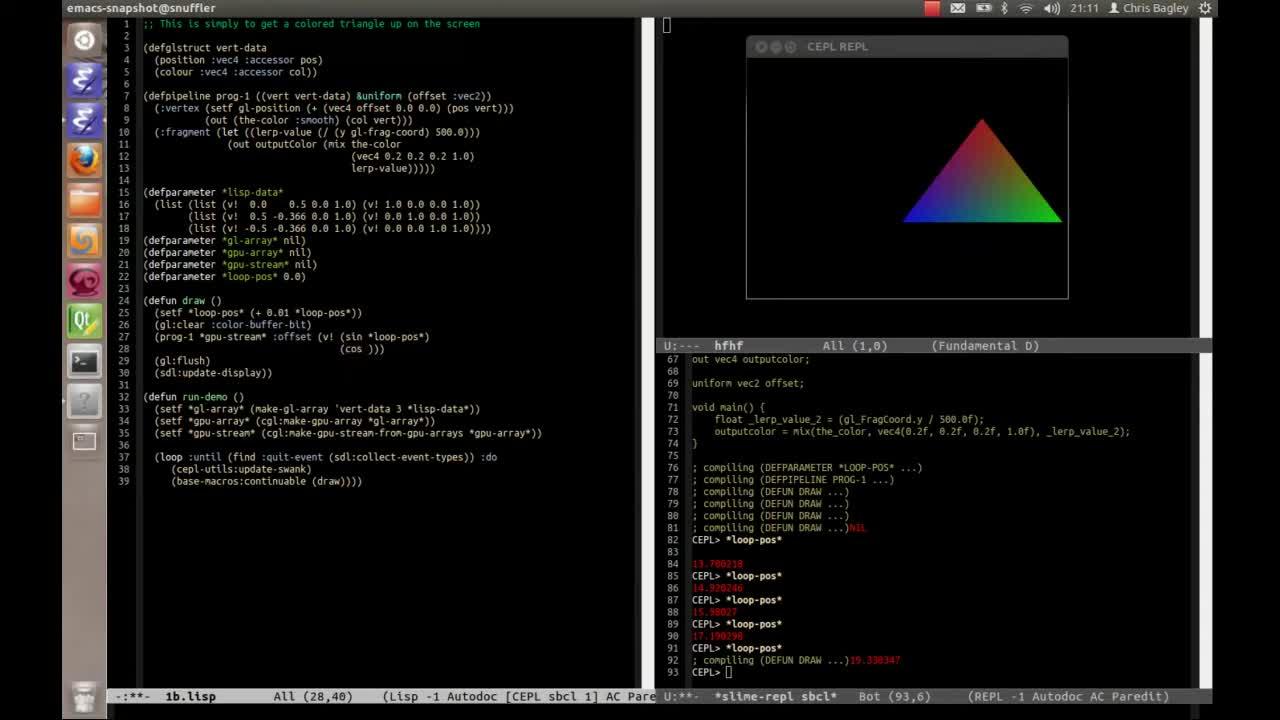The width and height of the screenshot is (1280, 720).
Task: Open the volume control indicator
Action: [1050, 8]
